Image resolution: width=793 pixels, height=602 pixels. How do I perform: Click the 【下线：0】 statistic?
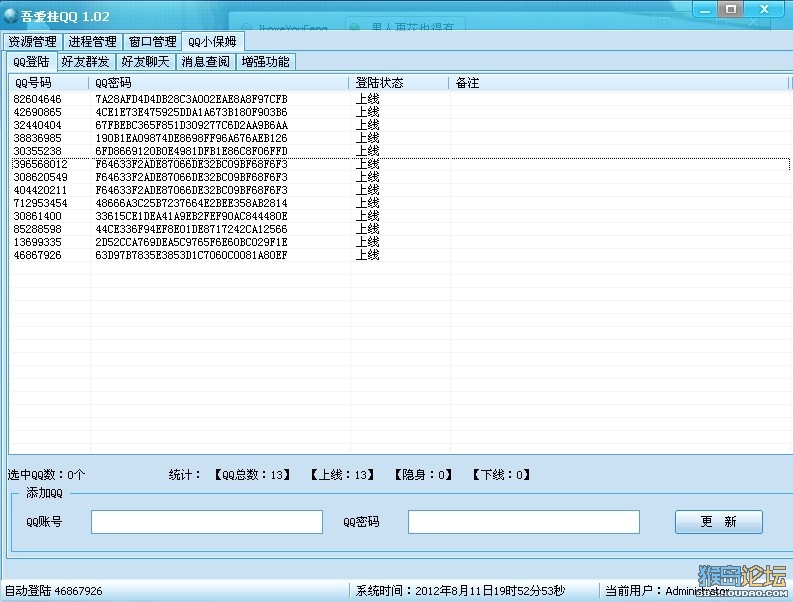coord(501,475)
